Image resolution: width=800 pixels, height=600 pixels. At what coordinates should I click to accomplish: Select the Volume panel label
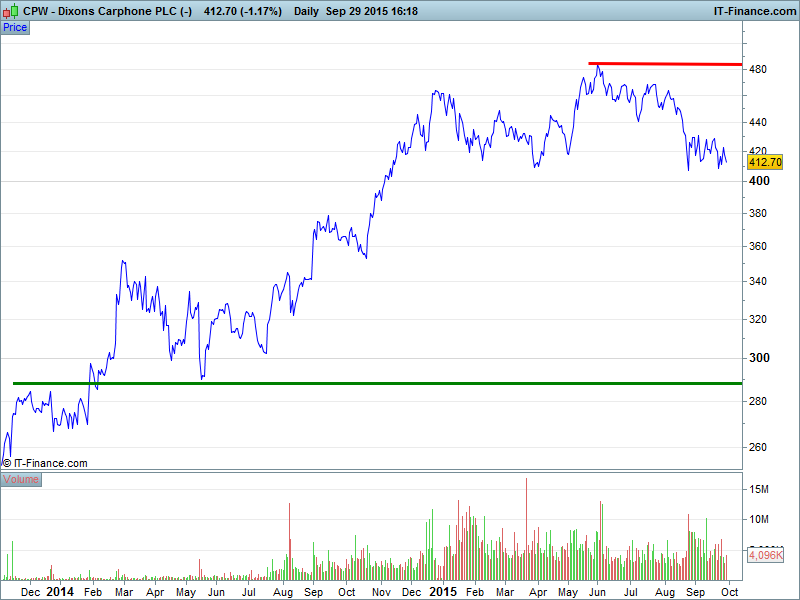(x=21, y=480)
